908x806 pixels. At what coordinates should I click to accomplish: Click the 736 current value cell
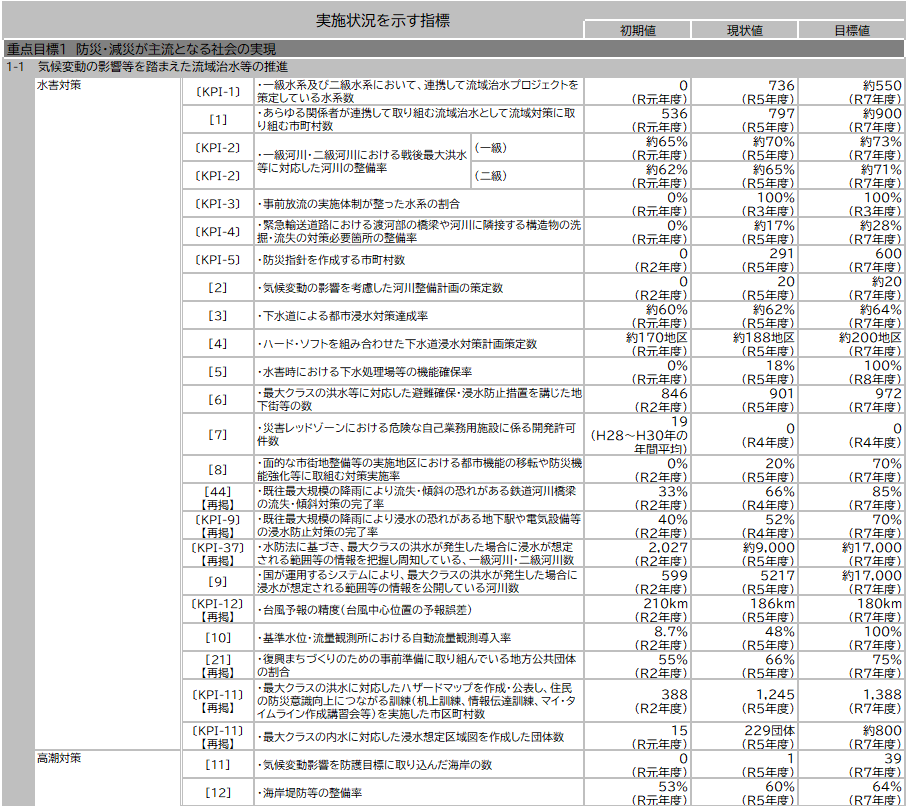744,91
